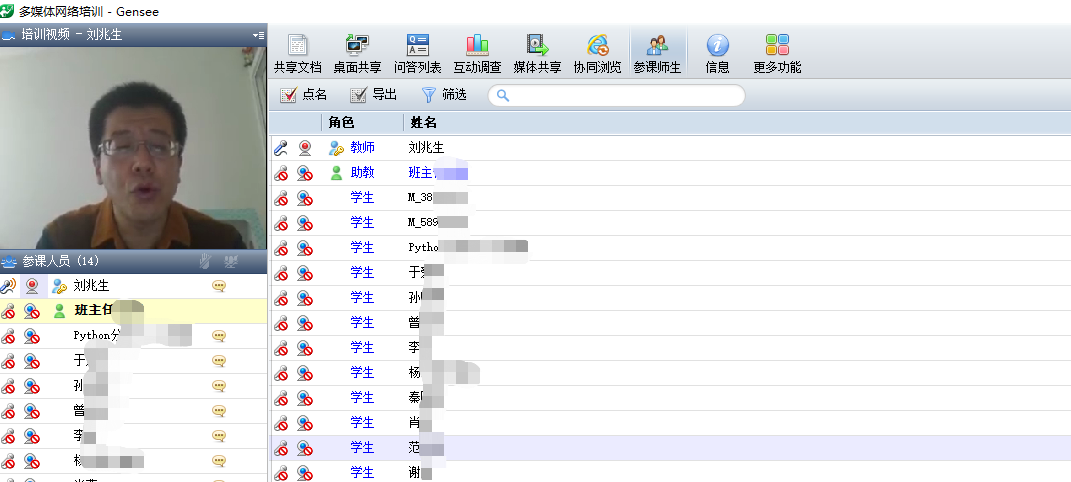1071x482 pixels.
Task: Click the raise-hand icon in 参课人员 header
Action: (x=206, y=261)
